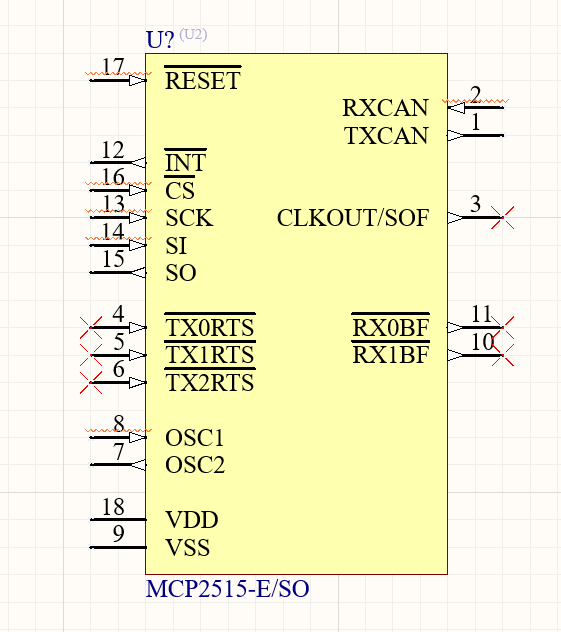This screenshot has width=561, height=632.
Task: Select the SCK pin label
Action: click(189, 218)
